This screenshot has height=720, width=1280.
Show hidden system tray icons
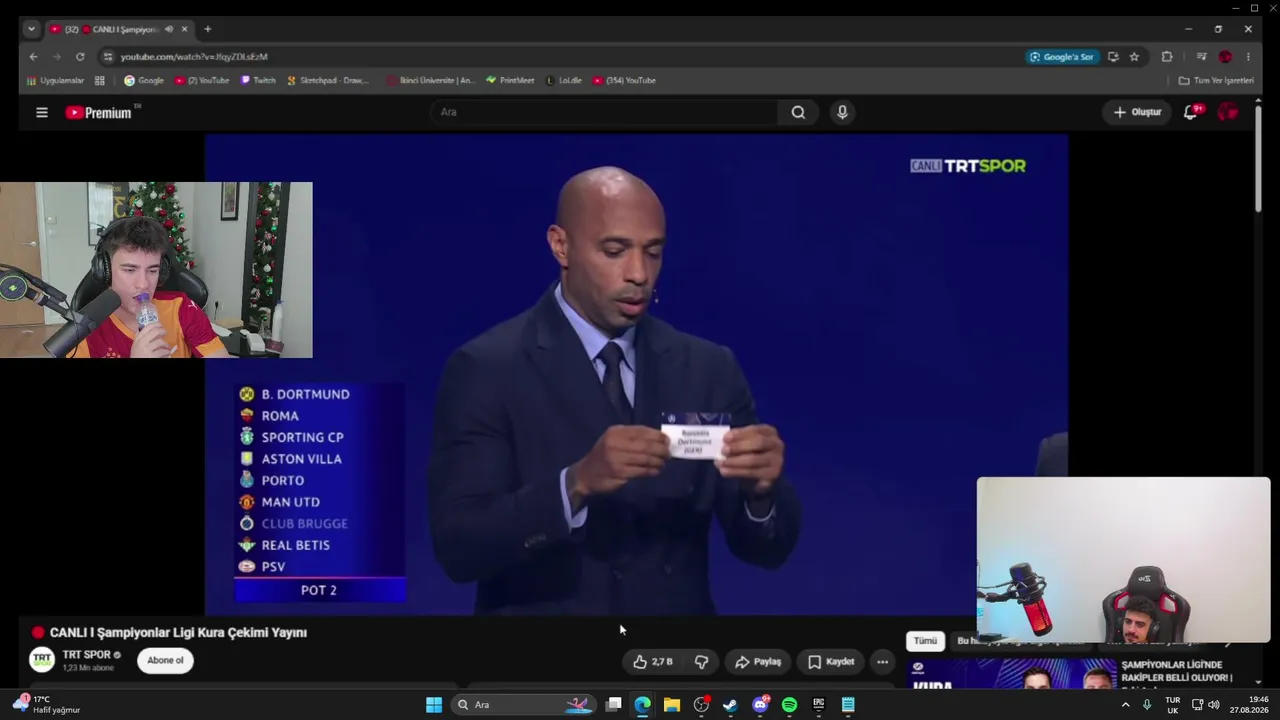pos(1125,705)
